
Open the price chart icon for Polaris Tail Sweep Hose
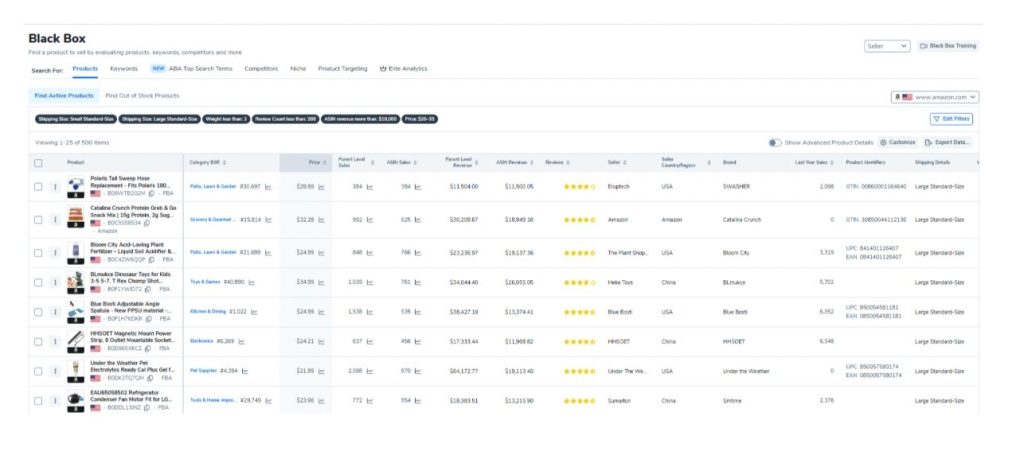321,187
